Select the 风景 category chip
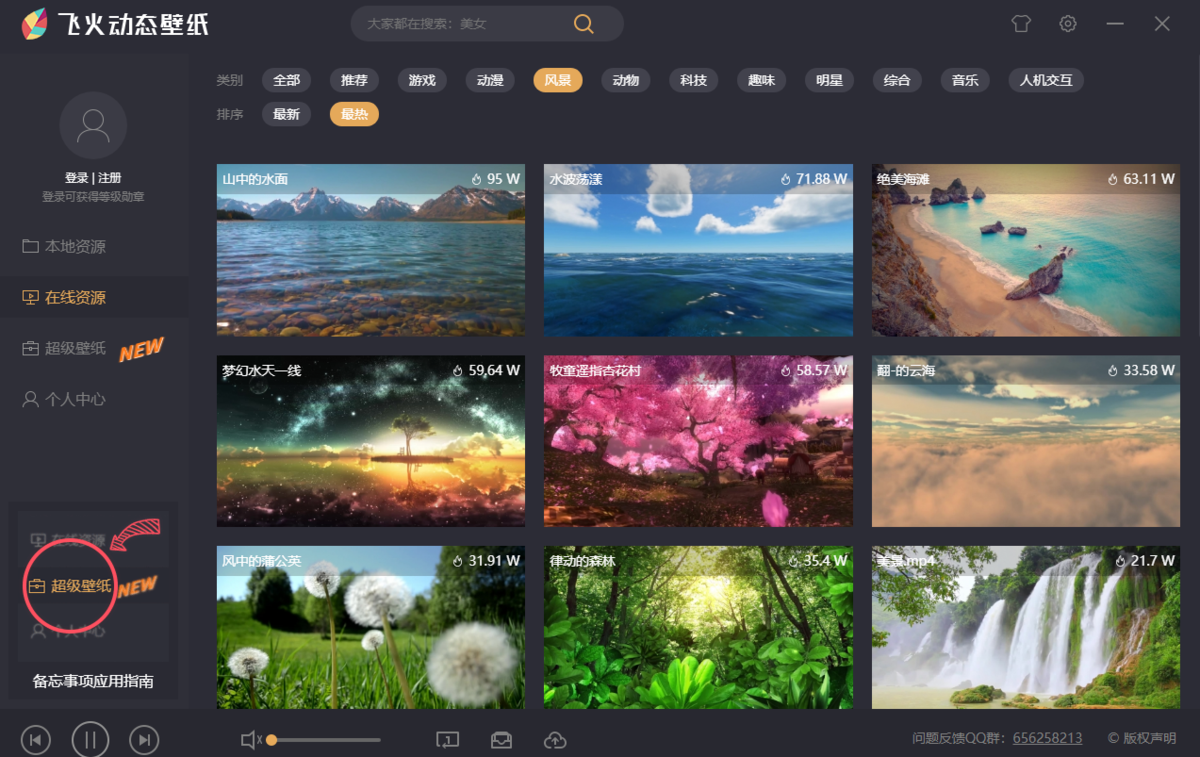Screen dimensions: 1200x757 tap(558, 80)
